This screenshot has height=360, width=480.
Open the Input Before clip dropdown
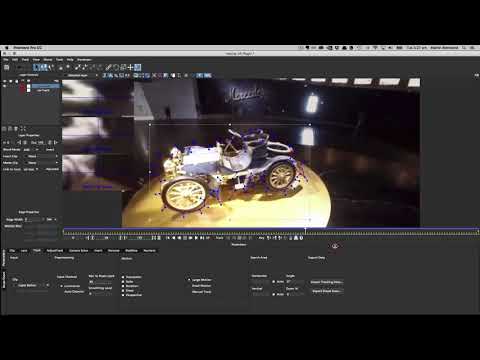33,285
